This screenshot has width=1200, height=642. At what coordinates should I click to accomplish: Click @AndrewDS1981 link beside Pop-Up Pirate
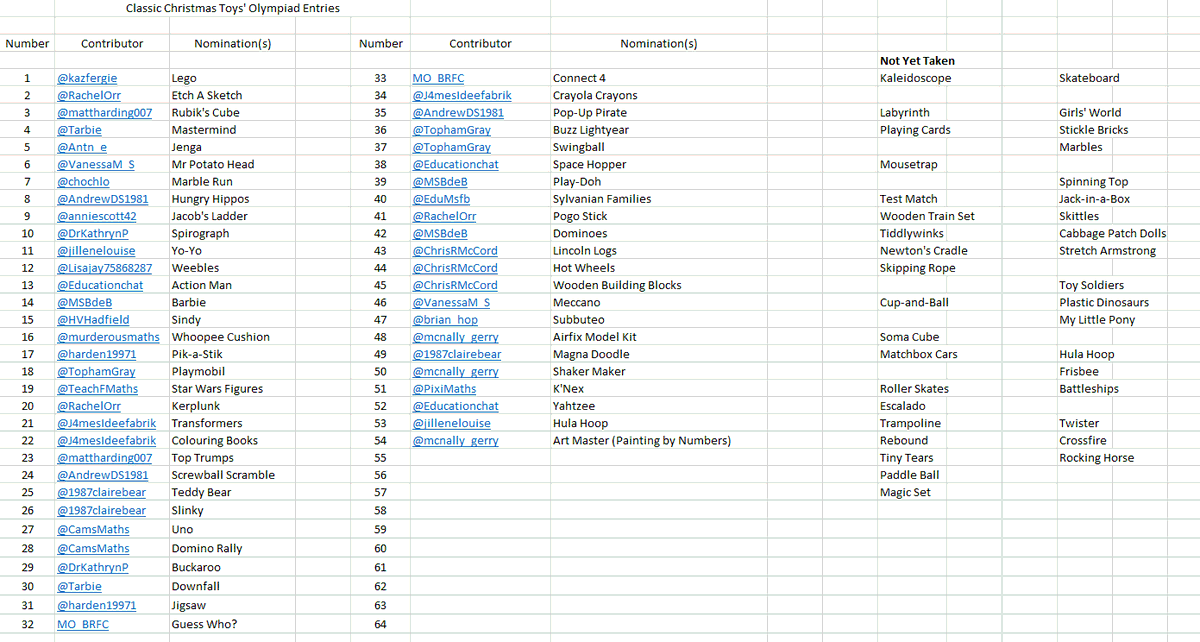pos(459,113)
